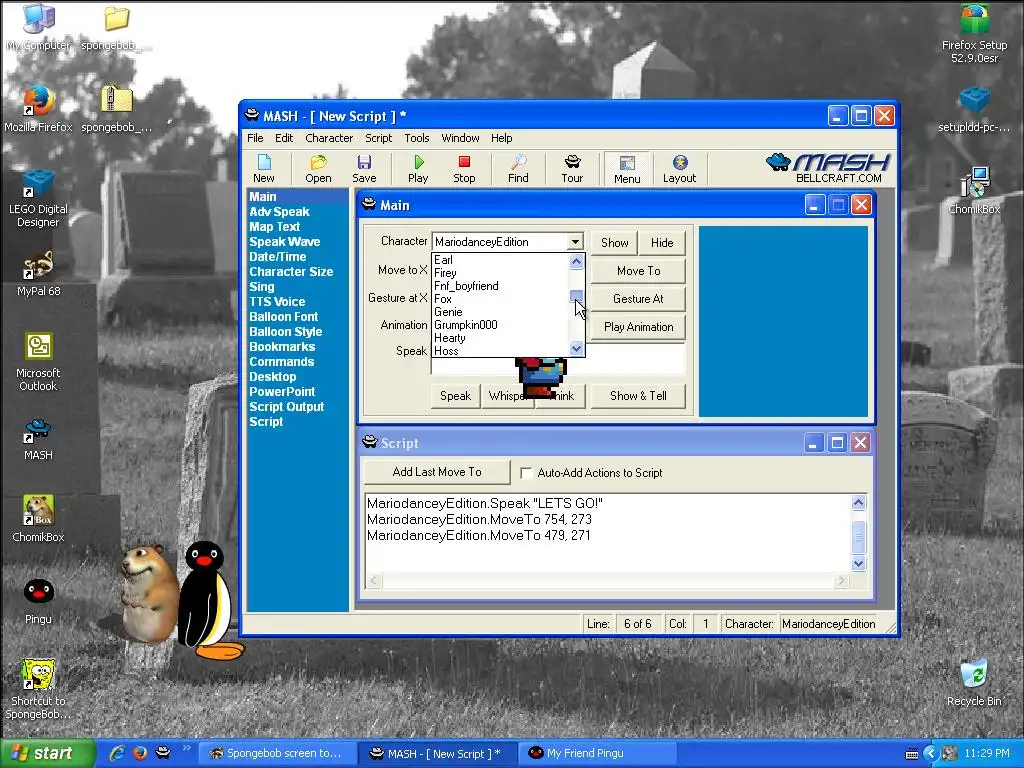The height and width of the screenshot is (768, 1024).
Task: Select the MyPal 68 desktop icon
Action: (38, 274)
